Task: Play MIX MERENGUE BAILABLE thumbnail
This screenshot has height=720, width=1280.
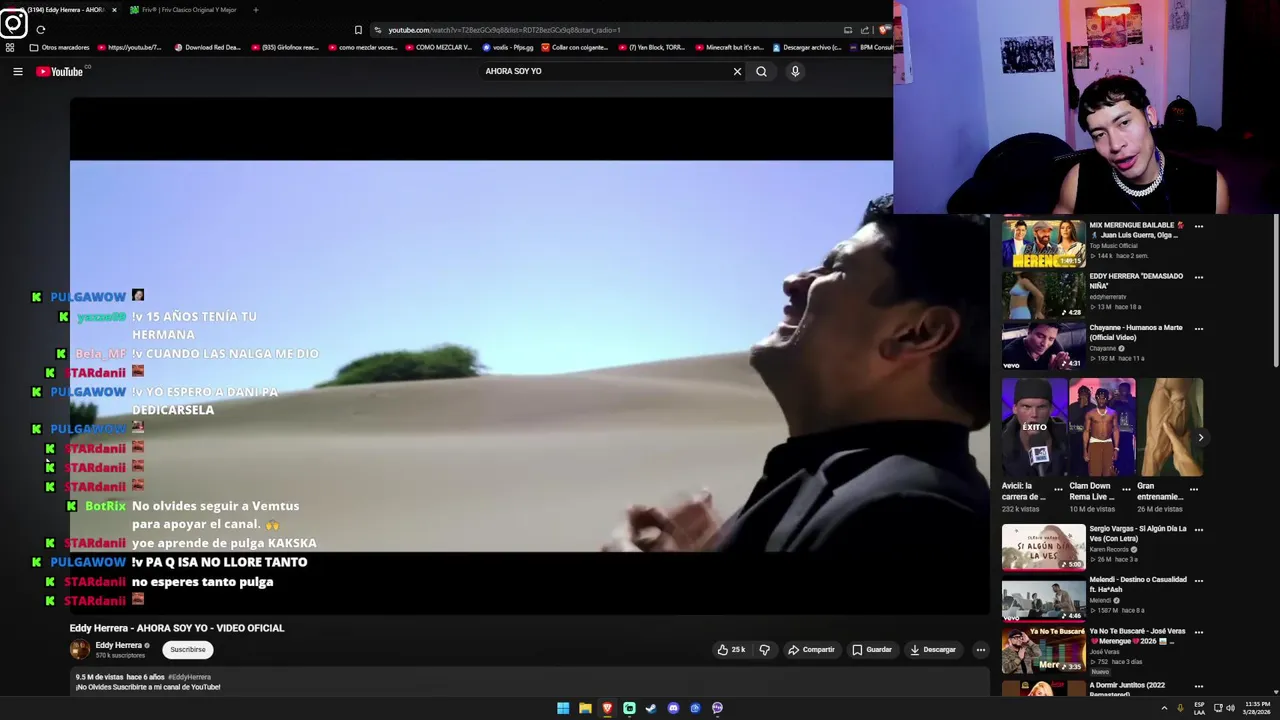Action: [1043, 244]
